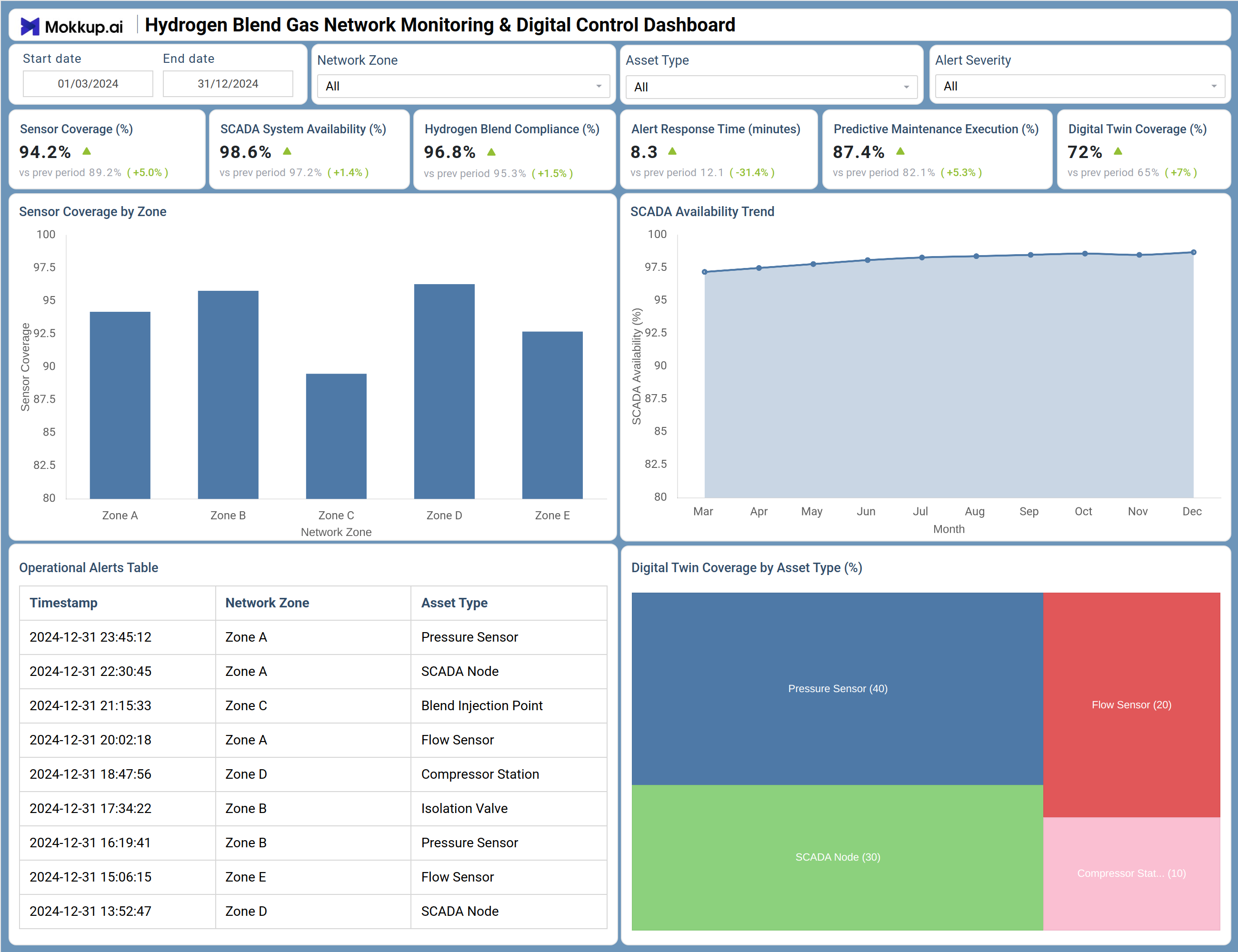Click the (+7%) change label

1181,172
